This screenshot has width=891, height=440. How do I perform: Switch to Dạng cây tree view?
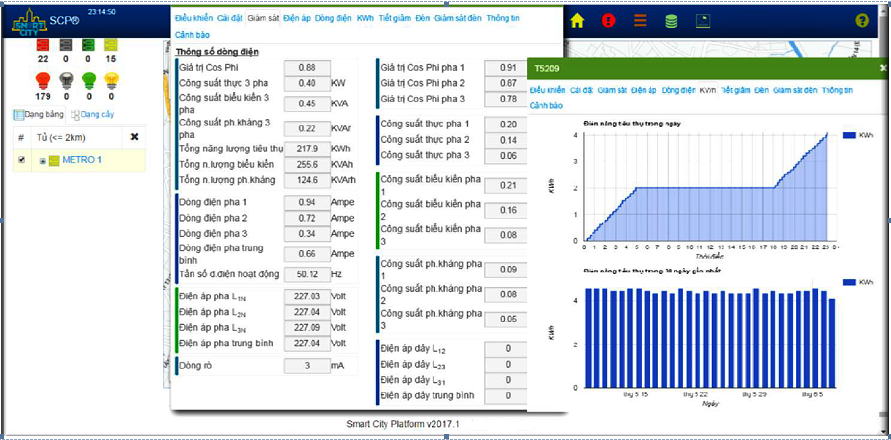point(87,115)
